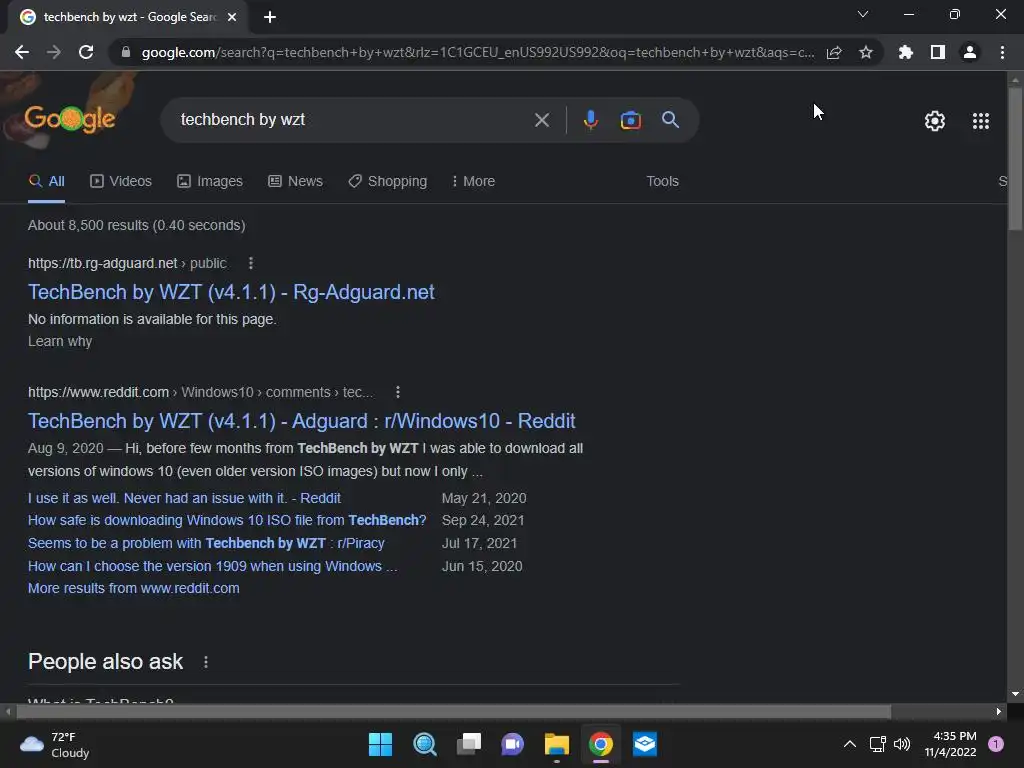Click the horizontal scrollbar thumb

[x=453, y=712]
